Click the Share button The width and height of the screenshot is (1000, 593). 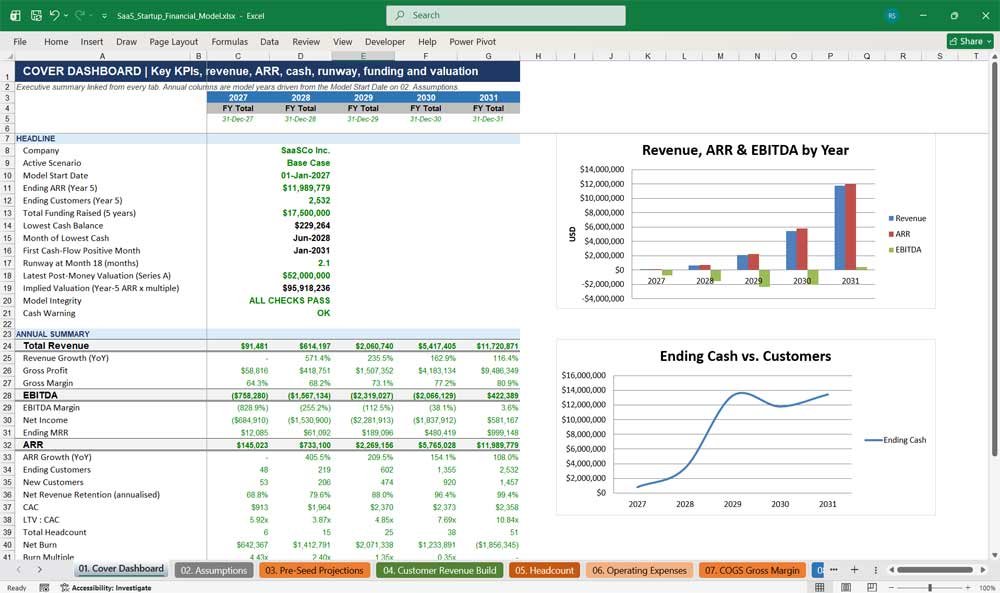970,41
